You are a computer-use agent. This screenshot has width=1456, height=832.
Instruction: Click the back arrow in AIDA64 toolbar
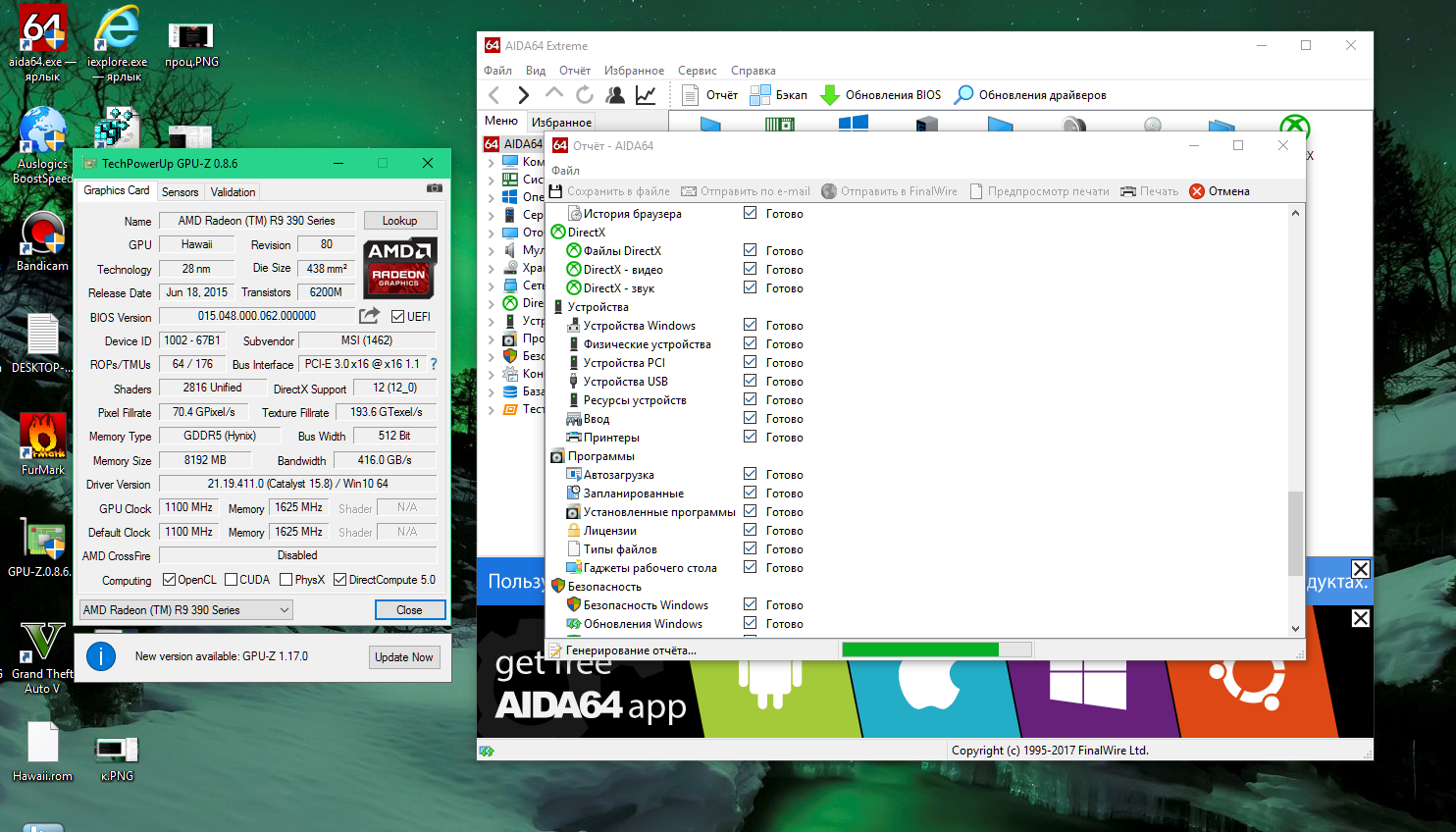tap(494, 95)
